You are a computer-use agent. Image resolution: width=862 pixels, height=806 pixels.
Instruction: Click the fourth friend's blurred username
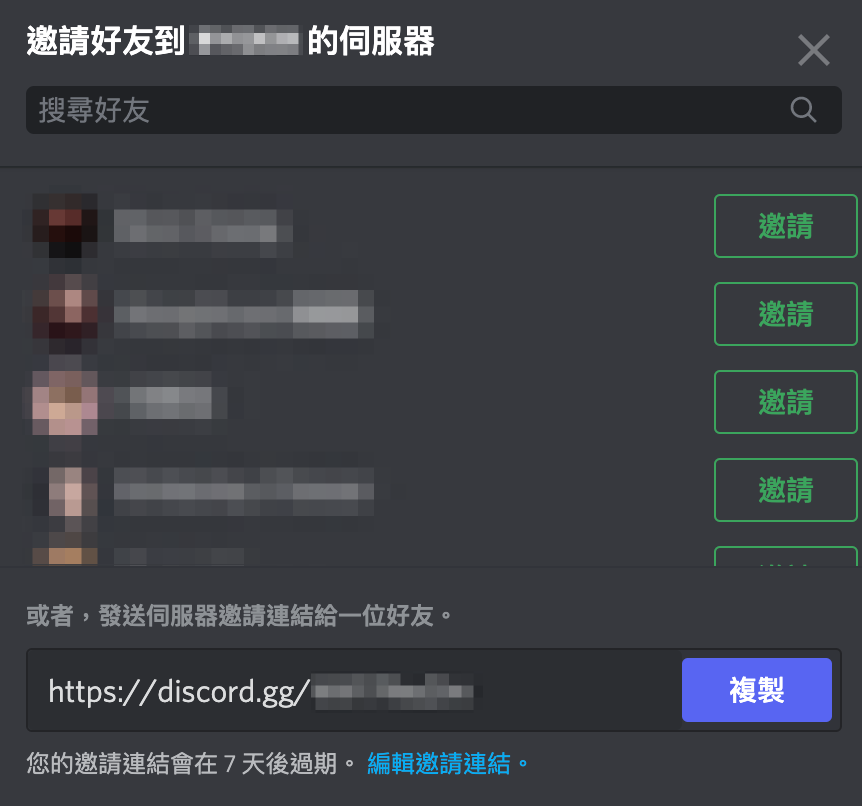click(244, 491)
